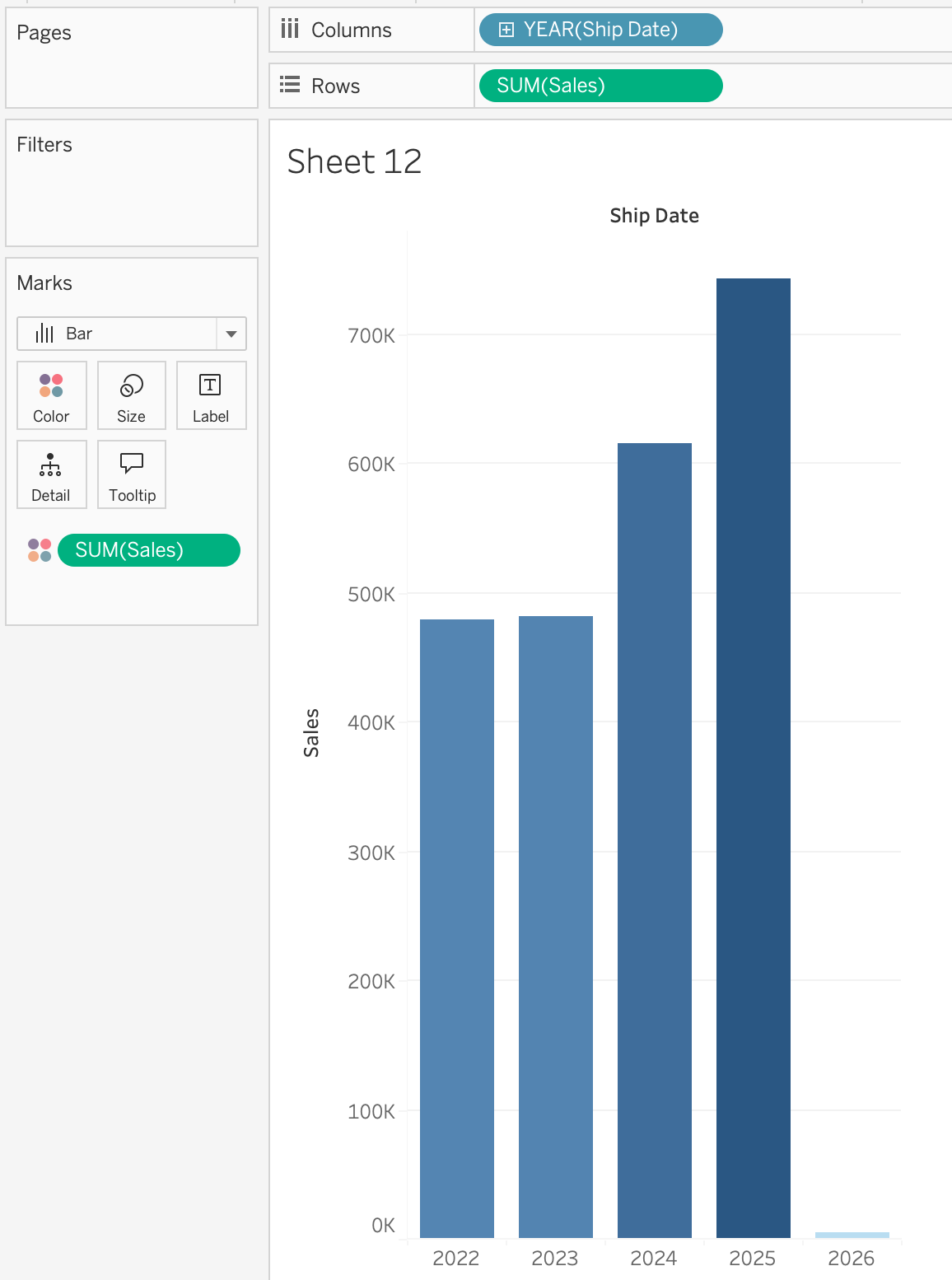Open the Detail marks card
Screen dimensions: 952x1280
pyautogui.click(x=51, y=474)
